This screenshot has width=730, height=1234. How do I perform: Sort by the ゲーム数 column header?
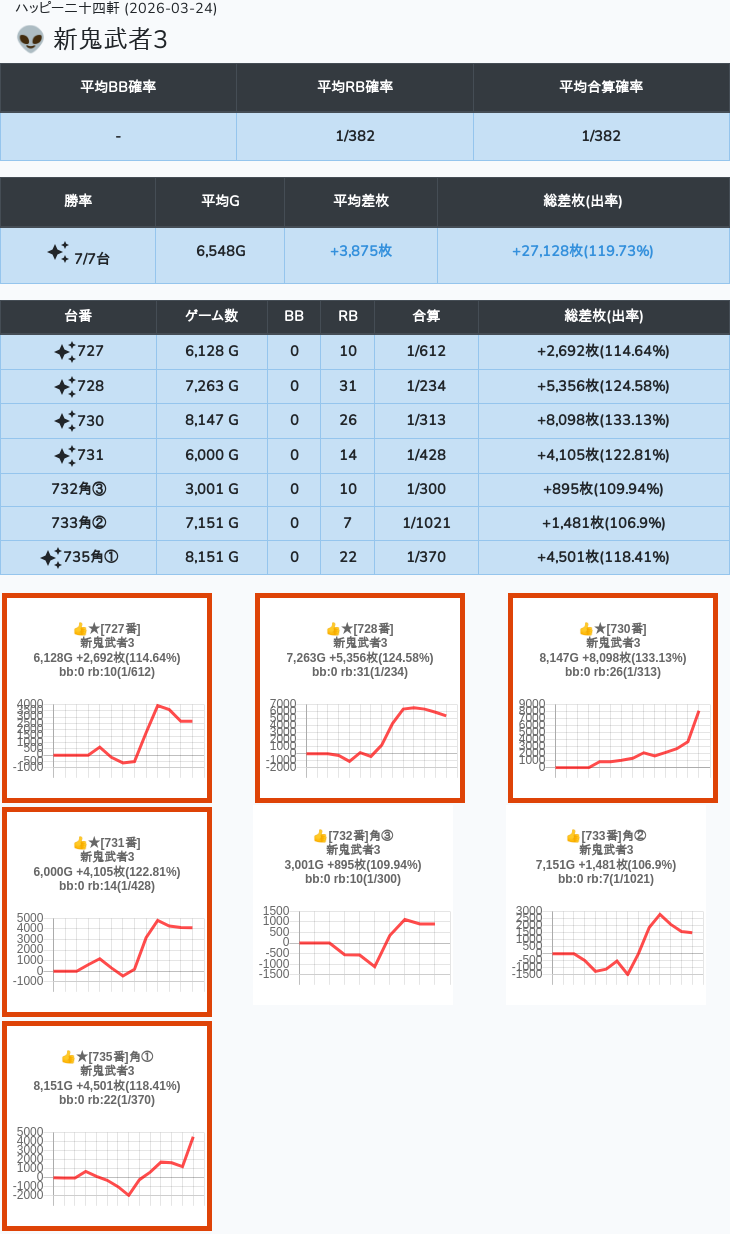tap(212, 316)
